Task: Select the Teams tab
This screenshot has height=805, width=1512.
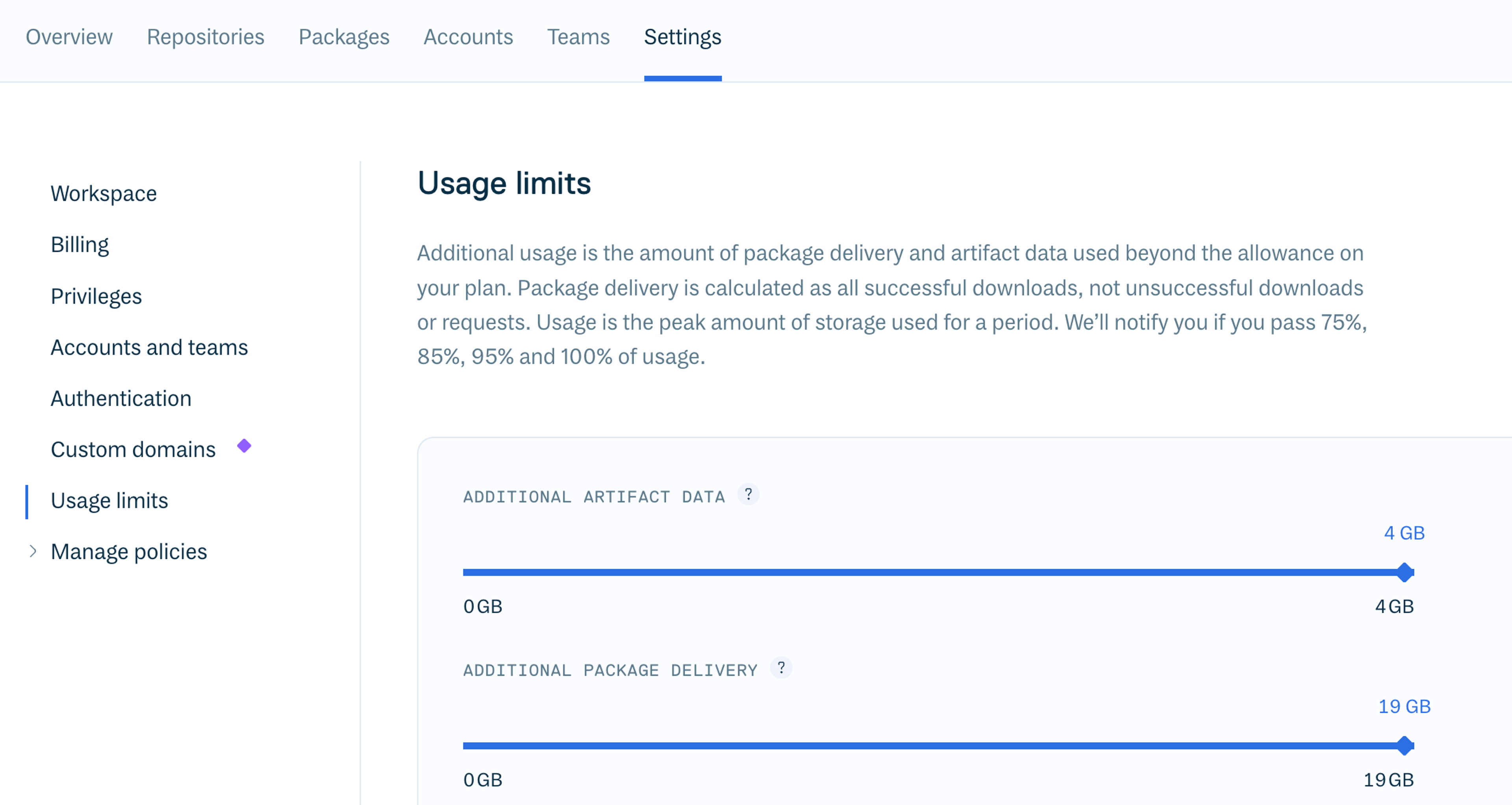Action: click(x=578, y=37)
